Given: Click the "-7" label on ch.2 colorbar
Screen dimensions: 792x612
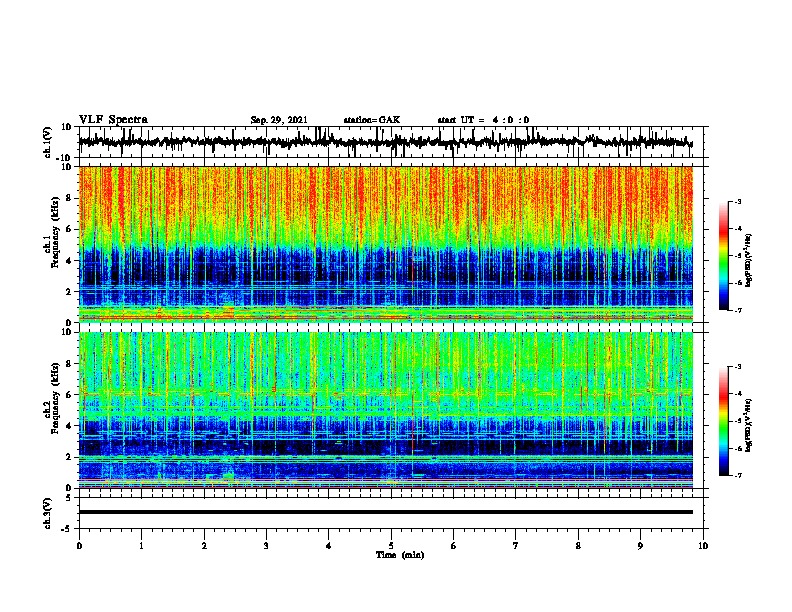Looking at the screenshot, I should coord(737,475).
